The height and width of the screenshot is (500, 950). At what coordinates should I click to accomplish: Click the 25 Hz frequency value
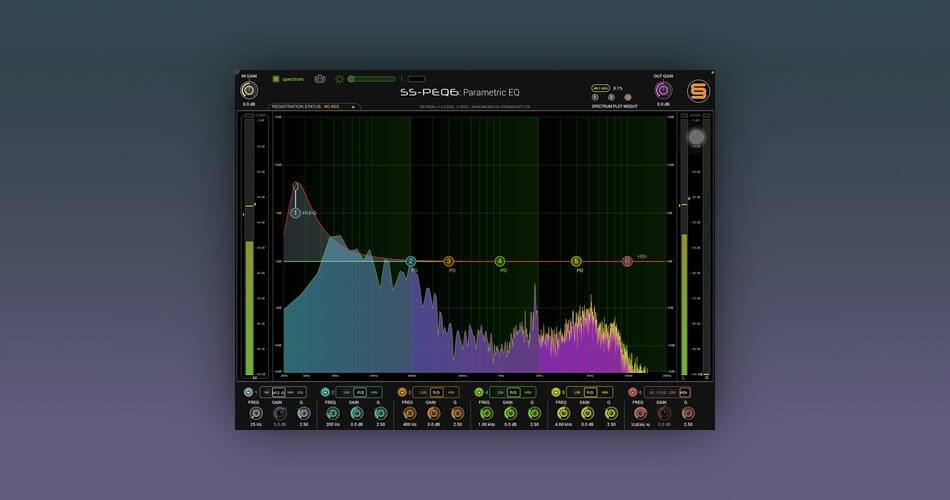coord(256,425)
